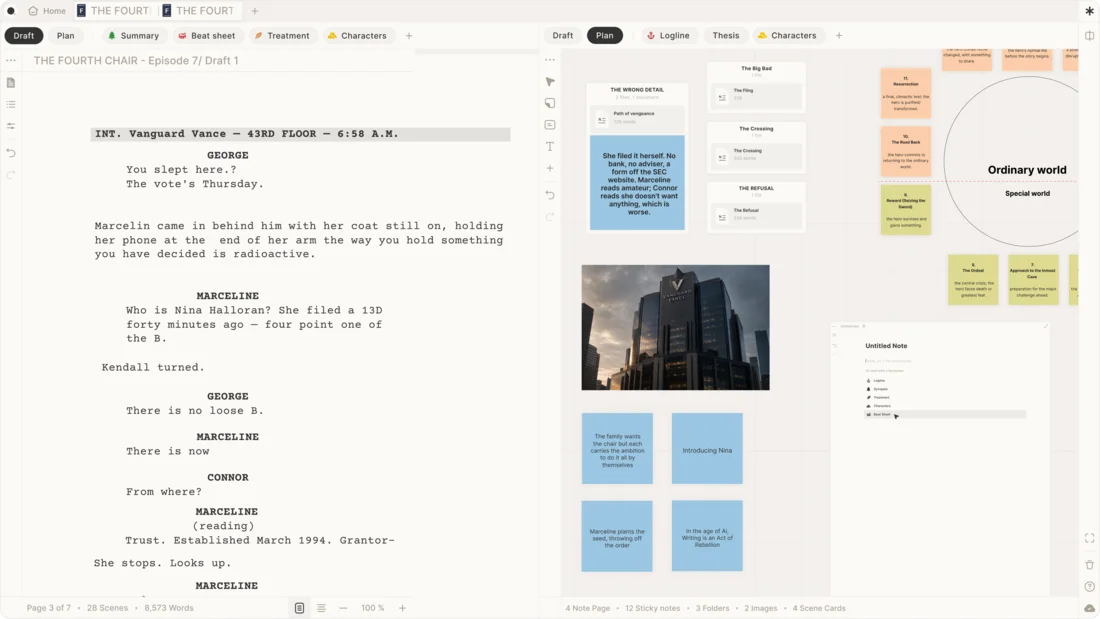Select the Marceline plants the seed sticky
This screenshot has width=1100, height=619.
click(x=617, y=536)
